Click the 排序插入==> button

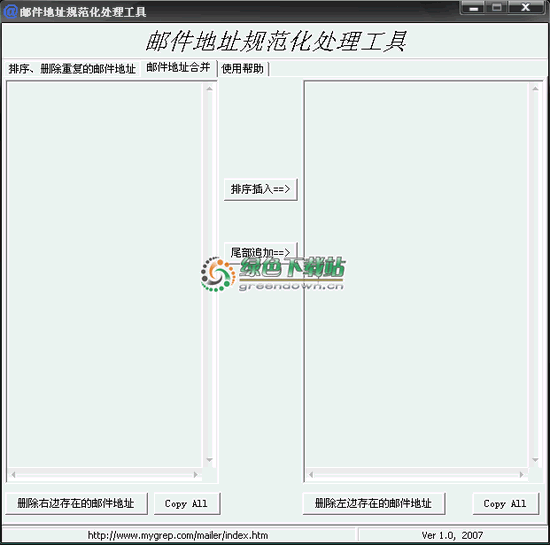coord(261,189)
